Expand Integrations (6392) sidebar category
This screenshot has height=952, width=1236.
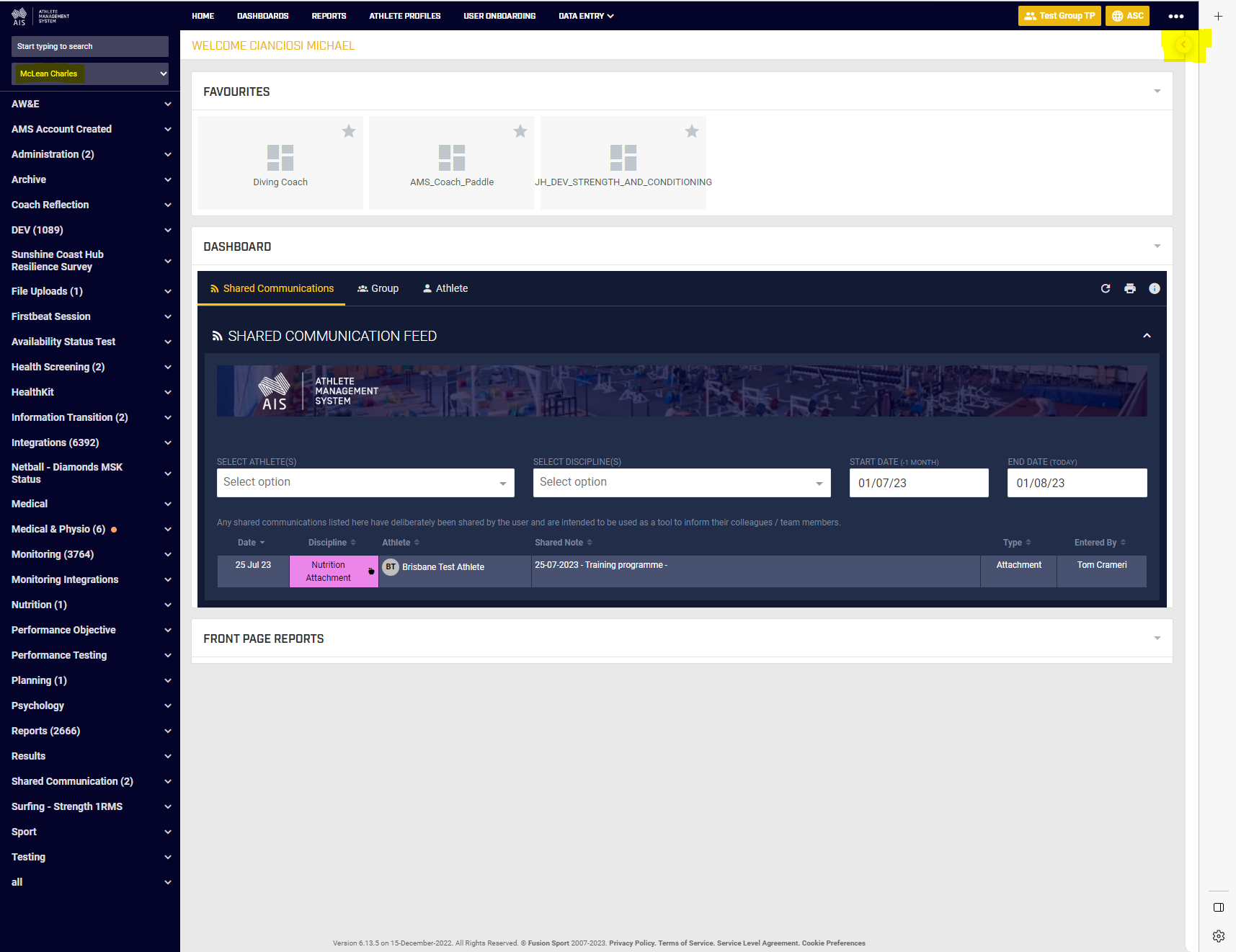coord(90,442)
